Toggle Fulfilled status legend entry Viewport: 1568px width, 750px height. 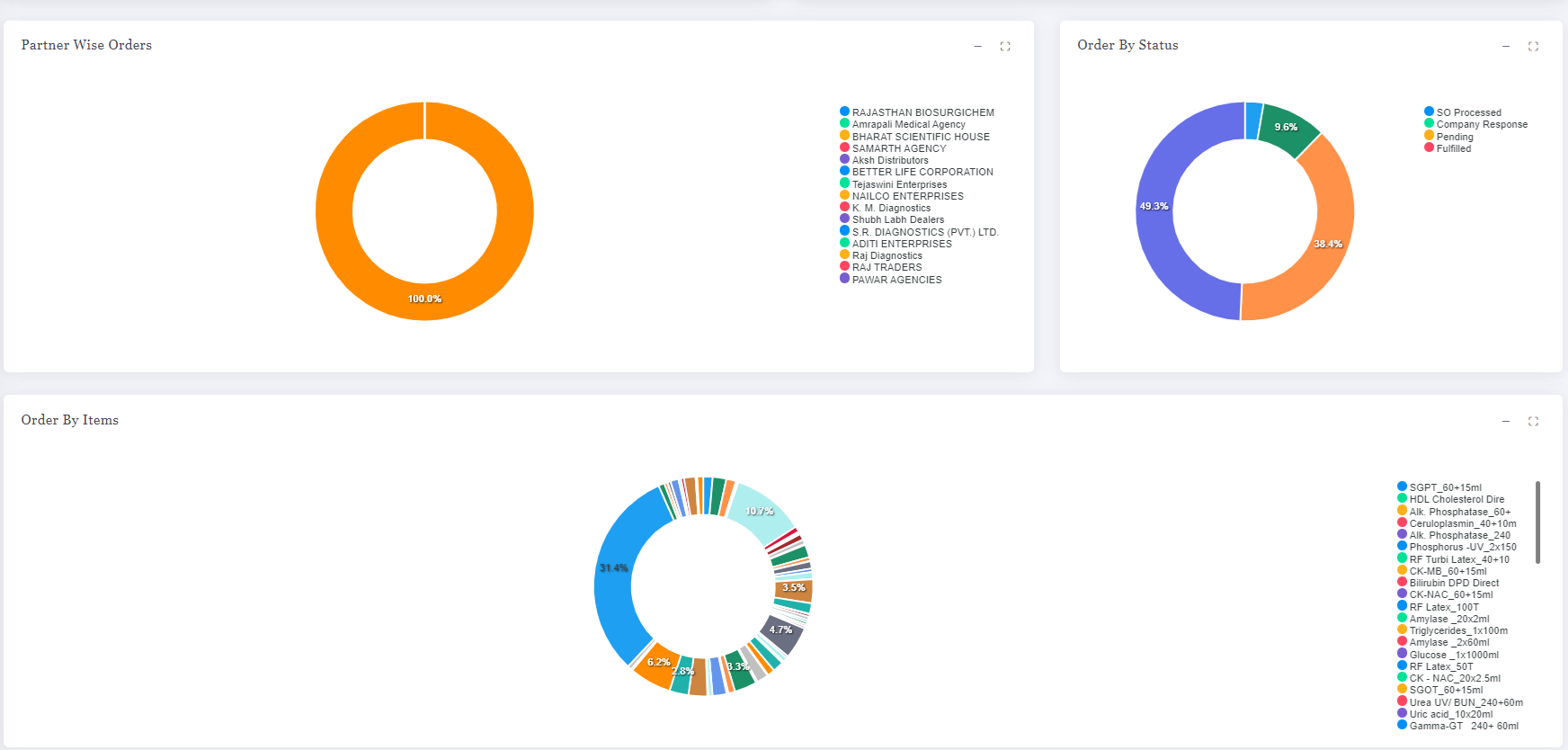(x=1448, y=148)
